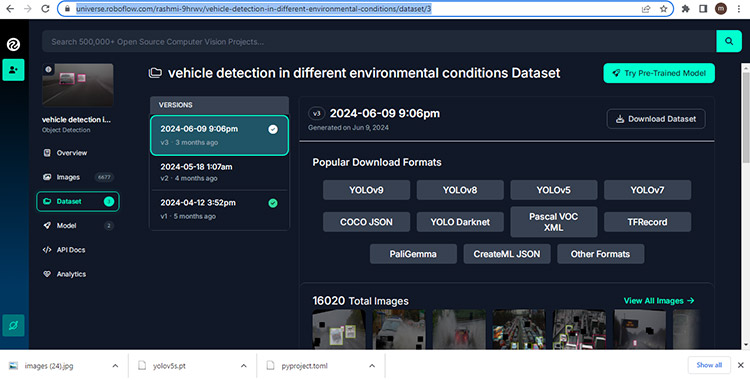Image resolution: width=750 pixels, height=380 pixels.
Task: Select version 2024-06-09 9:06pm
Action: click(220, 135)
